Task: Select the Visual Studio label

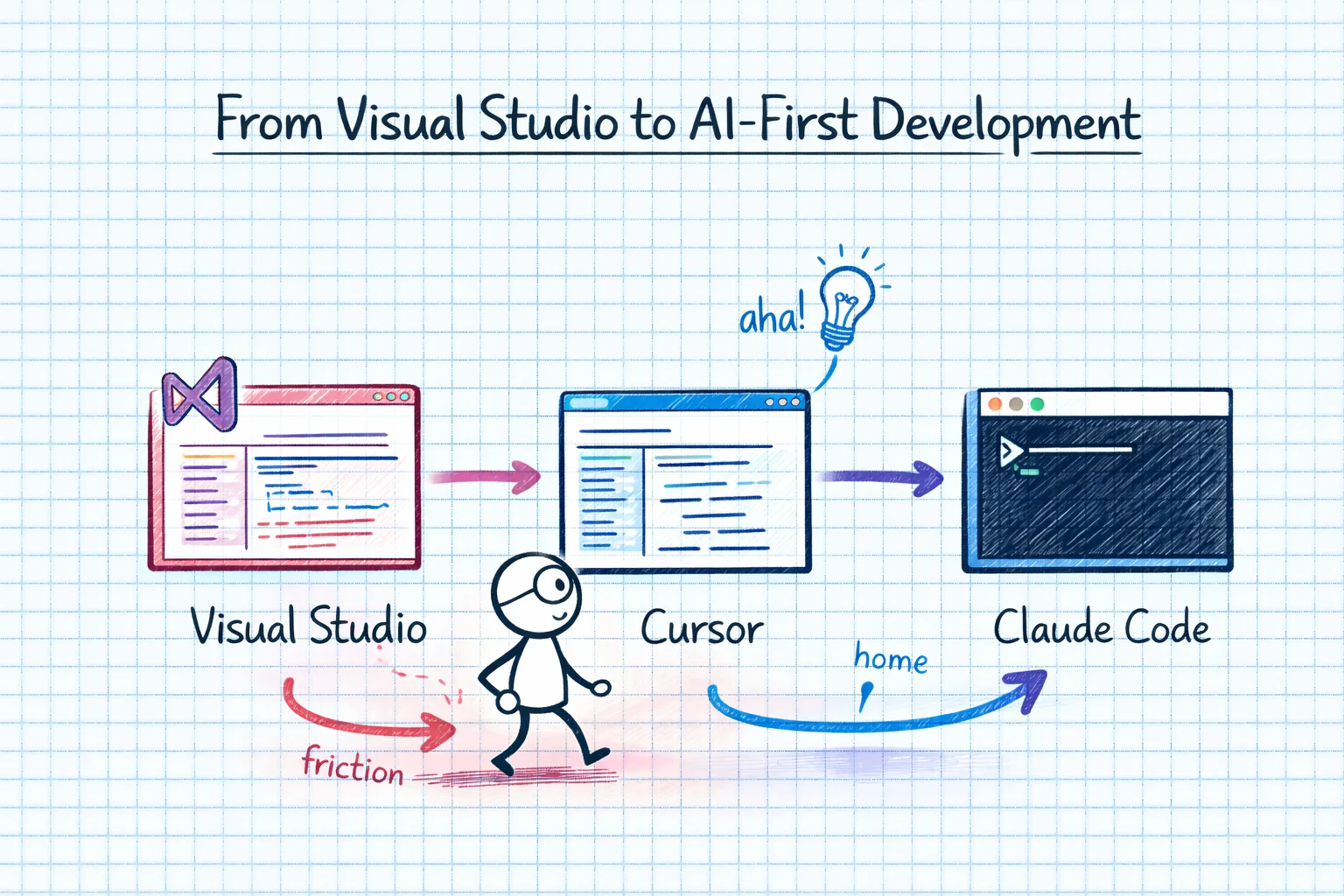Action: tap(308, 626)
